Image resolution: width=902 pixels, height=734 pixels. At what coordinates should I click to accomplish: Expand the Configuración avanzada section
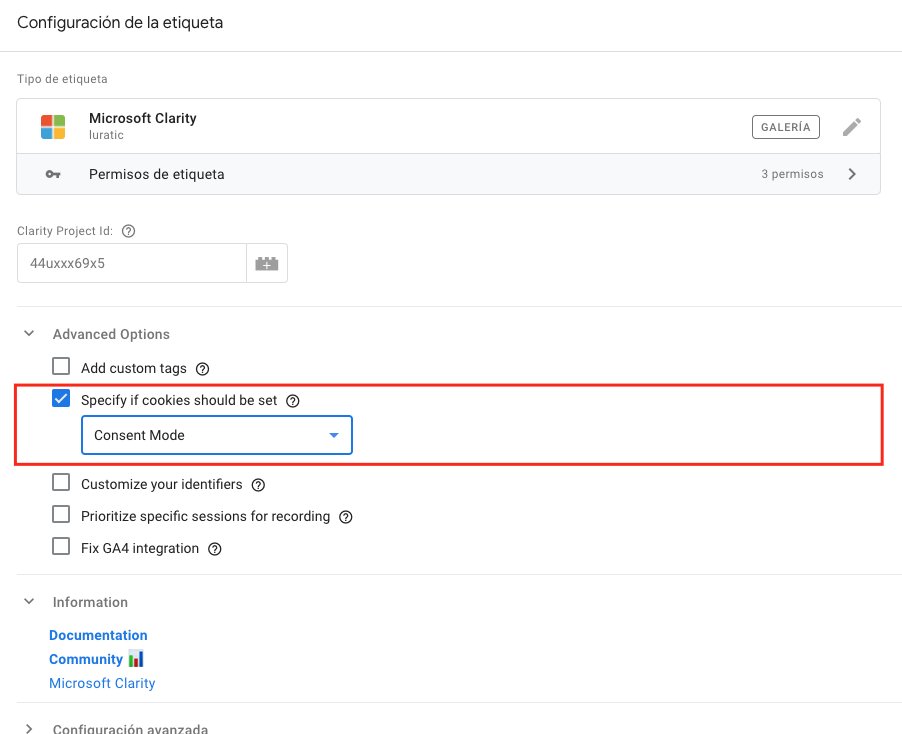pos(29,728)
